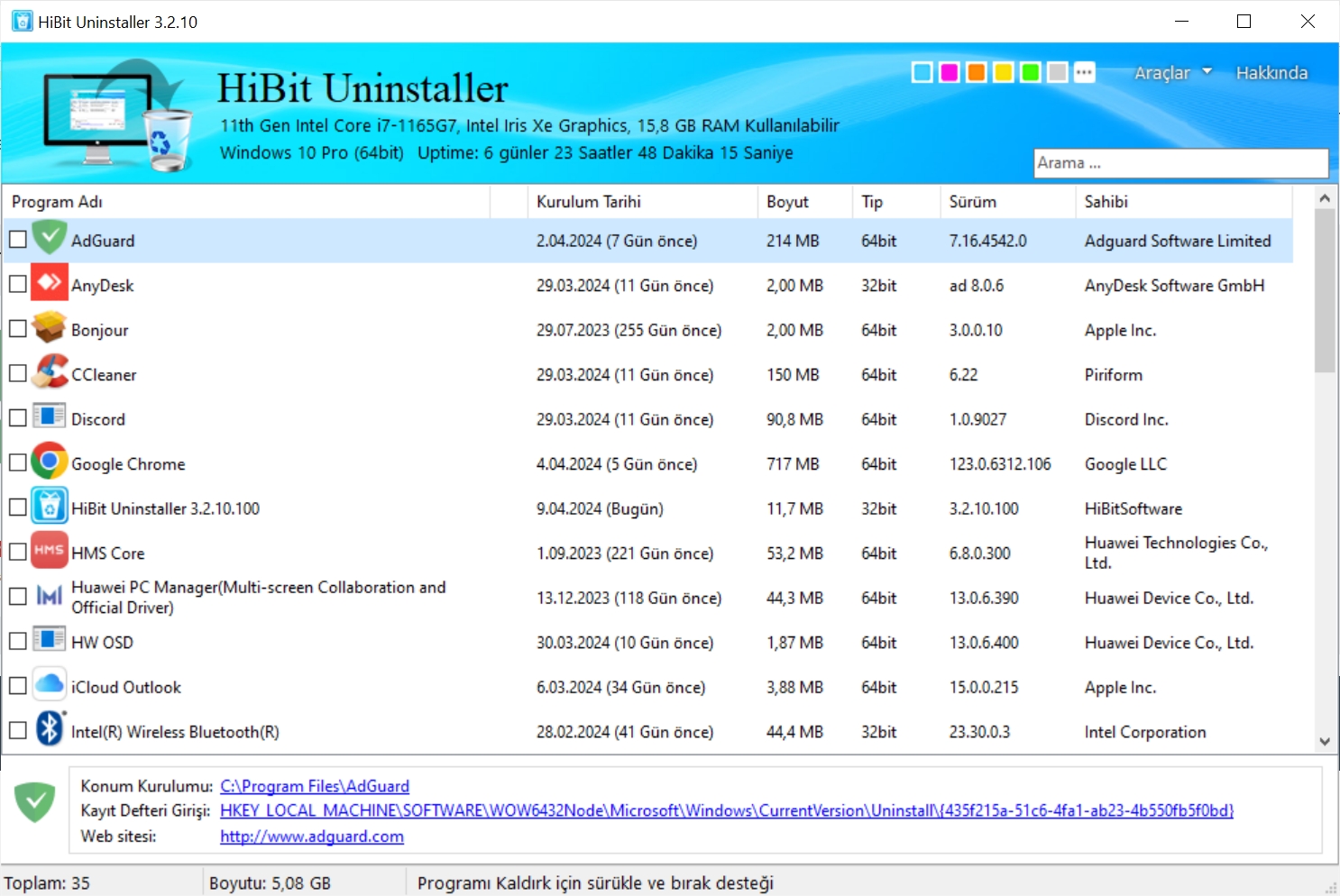Viewport: 1340px width, 896px height.
Task: Click the Toplam: 35 status bar entry
Action: [47, 883]
